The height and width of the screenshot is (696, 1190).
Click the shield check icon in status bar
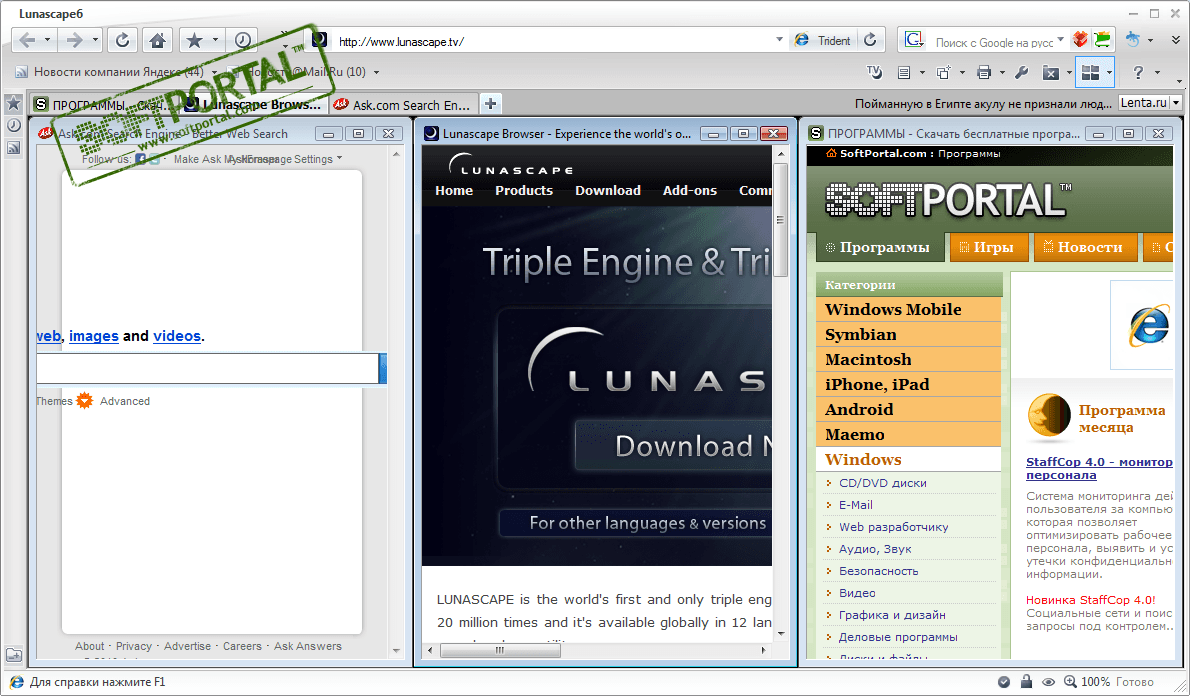(x=1003, y=682)
